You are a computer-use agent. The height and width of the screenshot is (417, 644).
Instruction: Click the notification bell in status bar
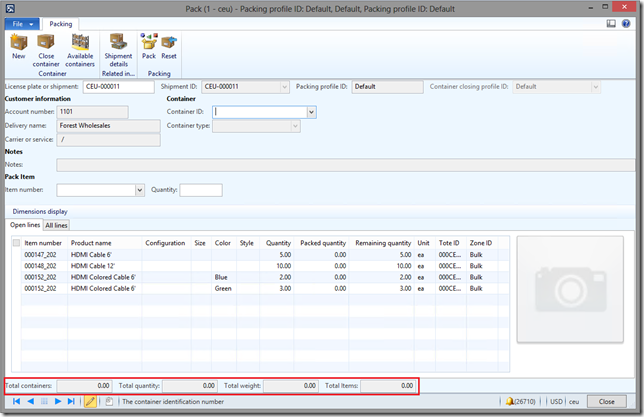point(511,401)
